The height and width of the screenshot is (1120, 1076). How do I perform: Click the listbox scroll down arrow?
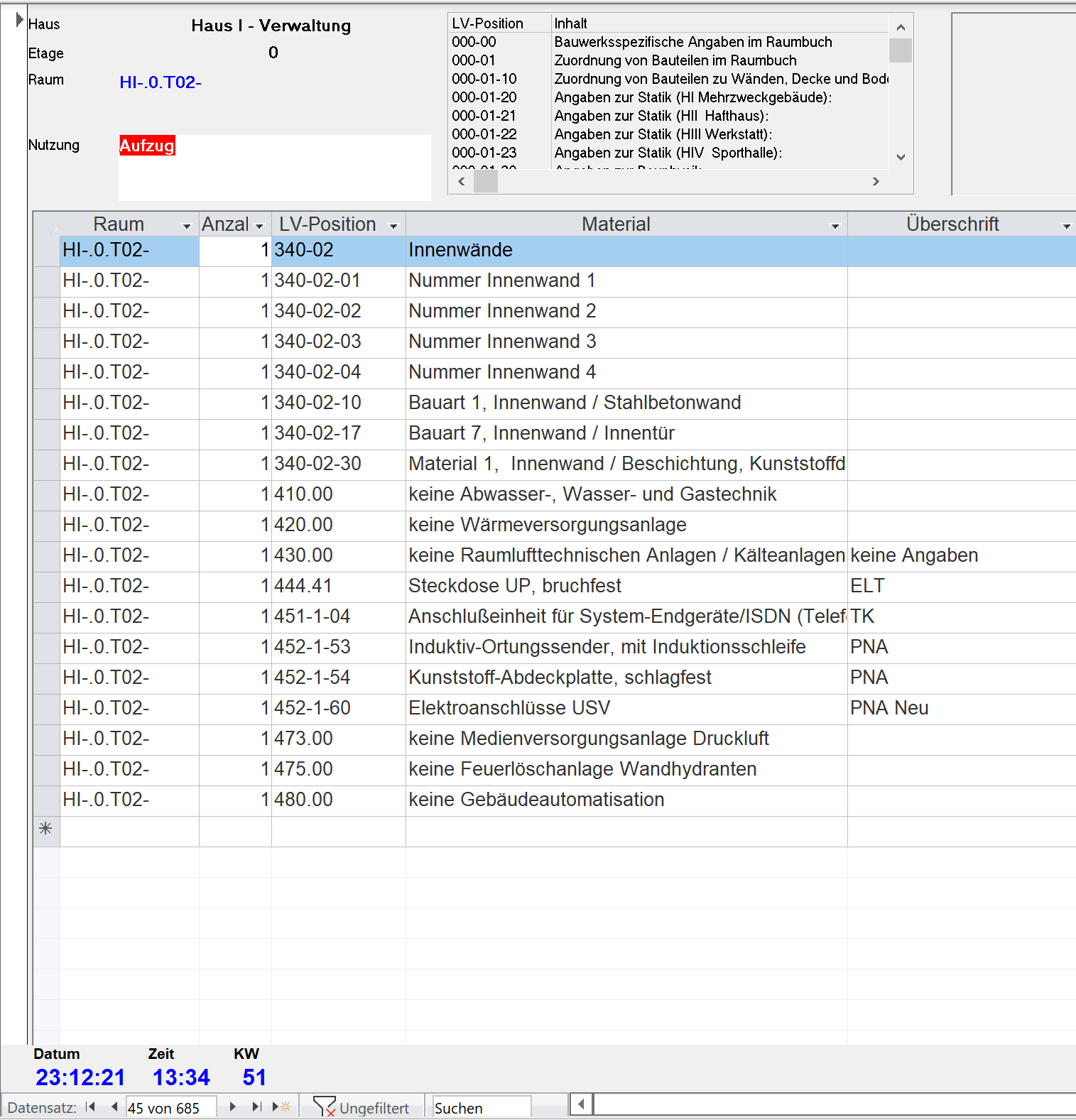[x=901, y=158]
